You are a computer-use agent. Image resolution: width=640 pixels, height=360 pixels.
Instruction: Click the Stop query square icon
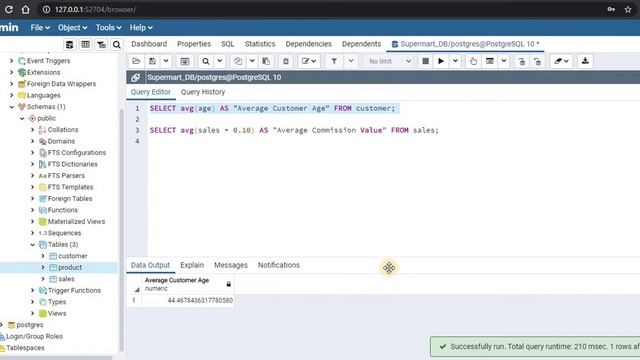[x=425, y=61]
